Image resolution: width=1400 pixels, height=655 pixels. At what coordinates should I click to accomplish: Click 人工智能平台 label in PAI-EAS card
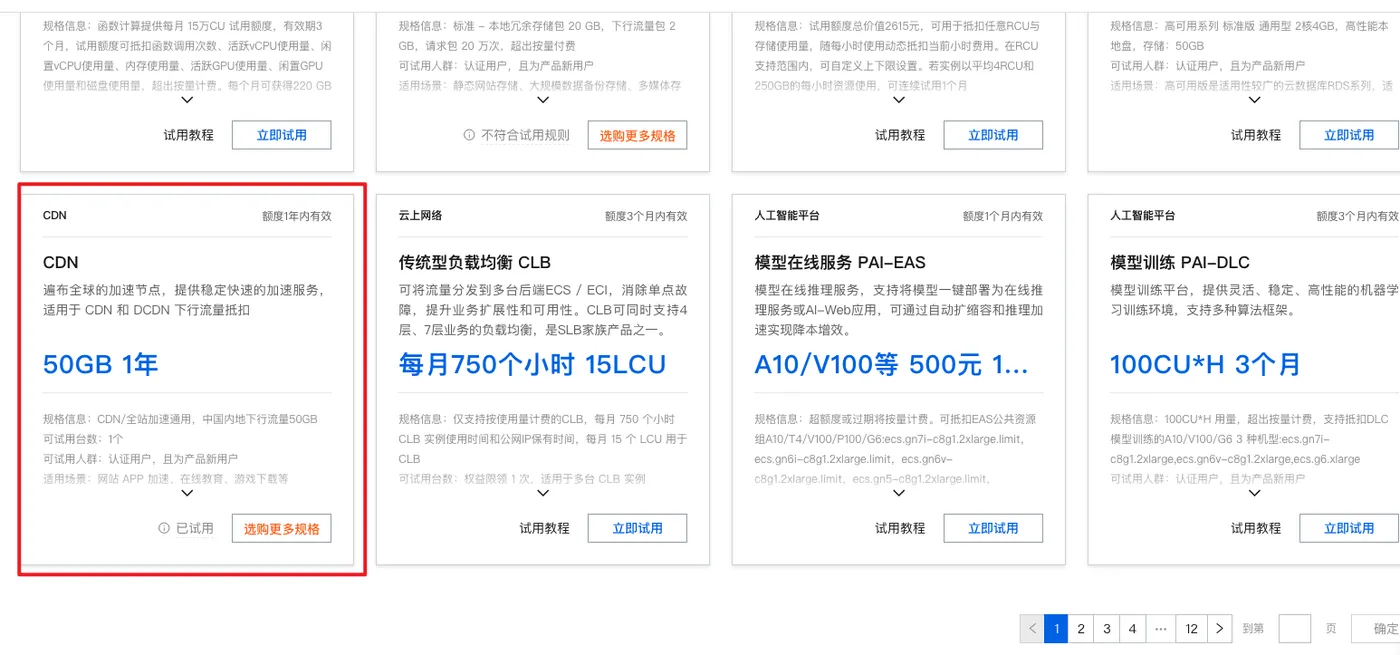coord(787,215)
